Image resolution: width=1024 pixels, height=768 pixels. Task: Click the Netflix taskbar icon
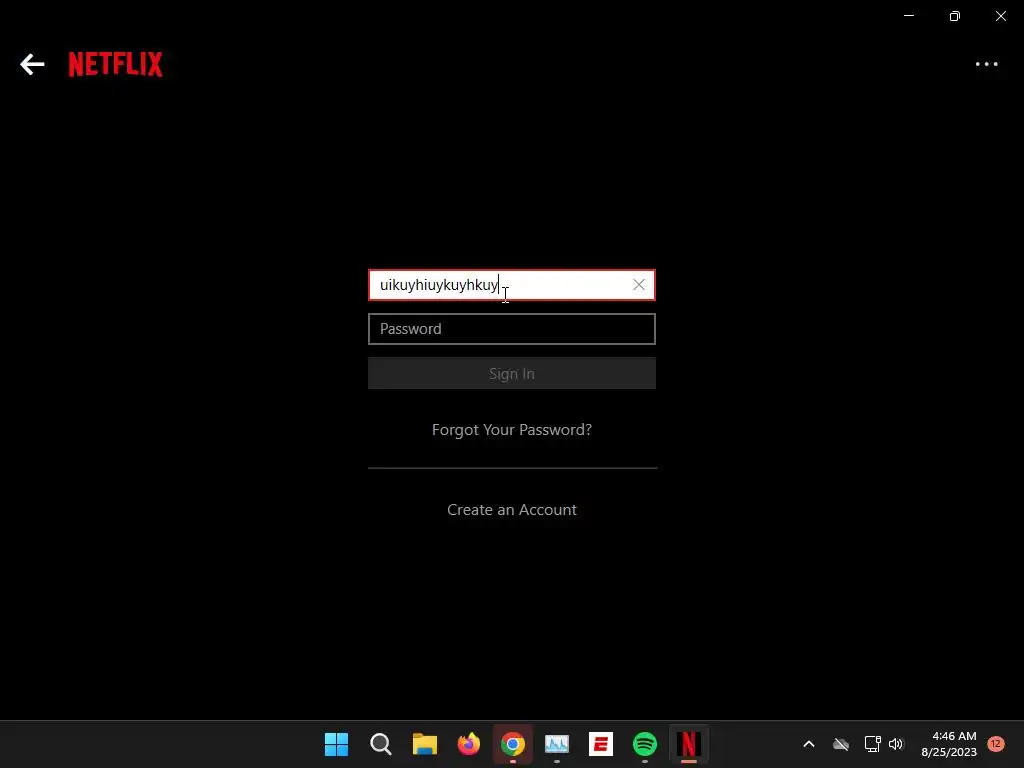688,744
